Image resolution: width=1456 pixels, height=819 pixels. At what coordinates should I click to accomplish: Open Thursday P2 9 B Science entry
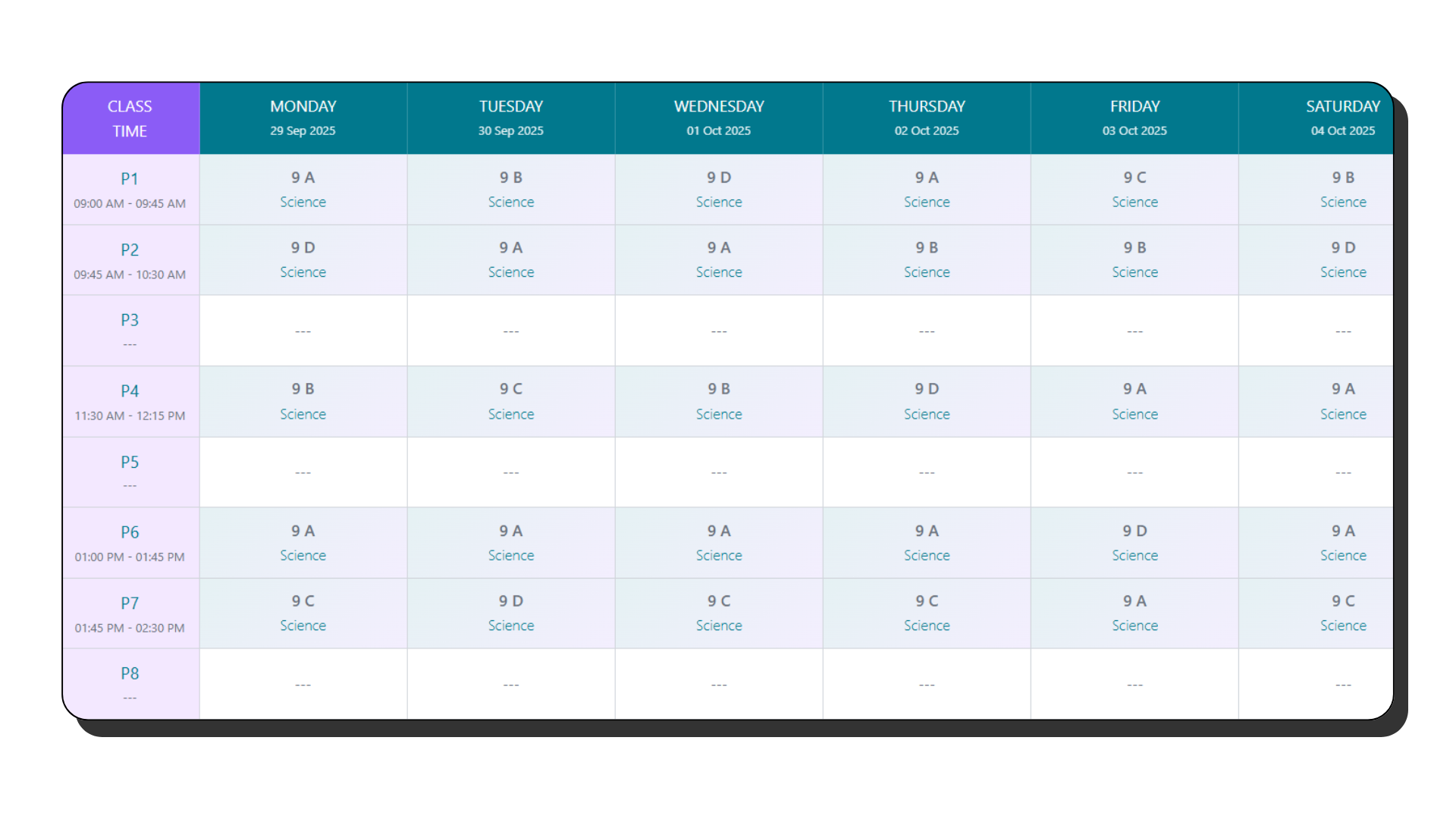[926, 259]
